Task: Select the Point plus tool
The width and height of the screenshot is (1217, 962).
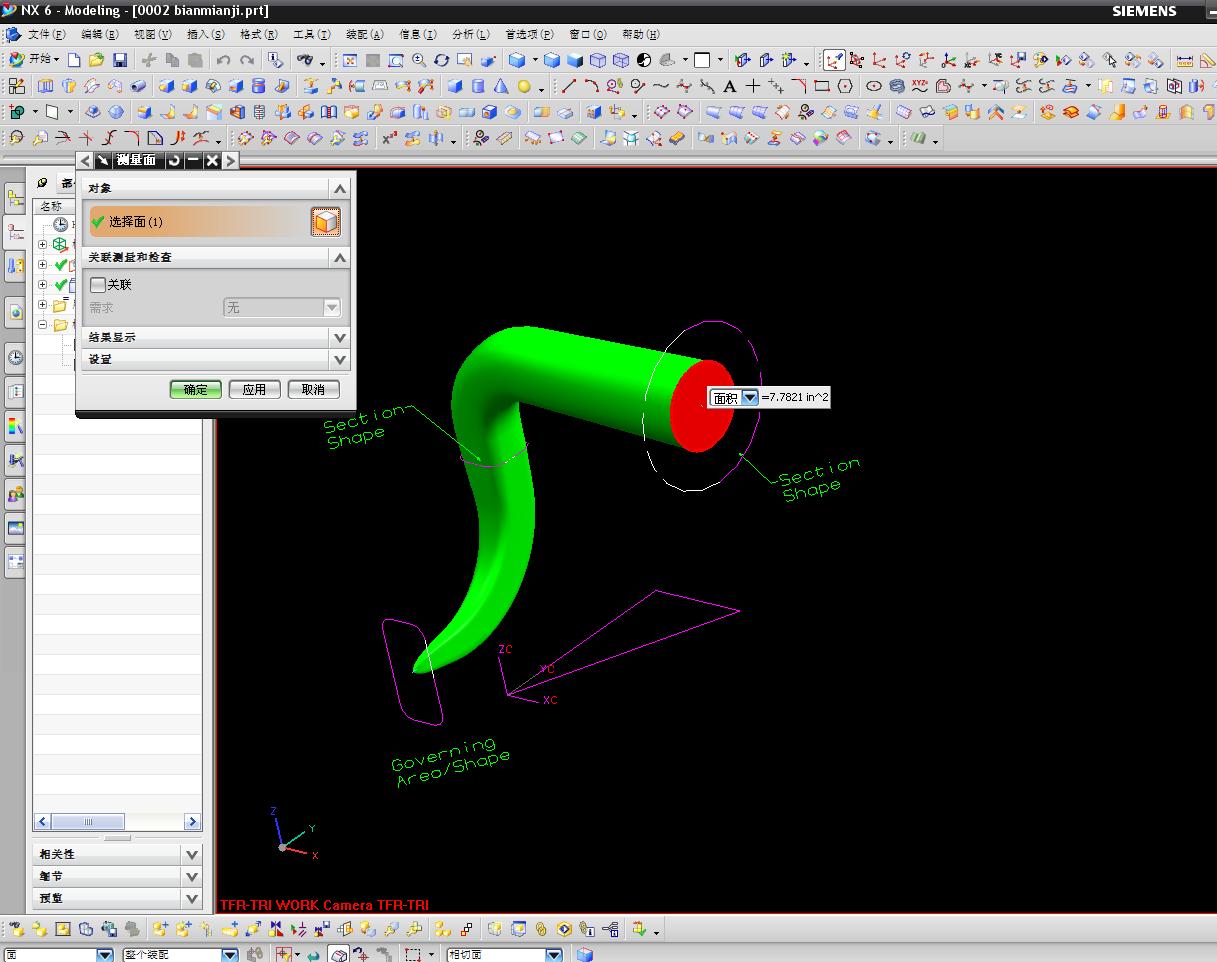Action: click(x=753, y=86)
